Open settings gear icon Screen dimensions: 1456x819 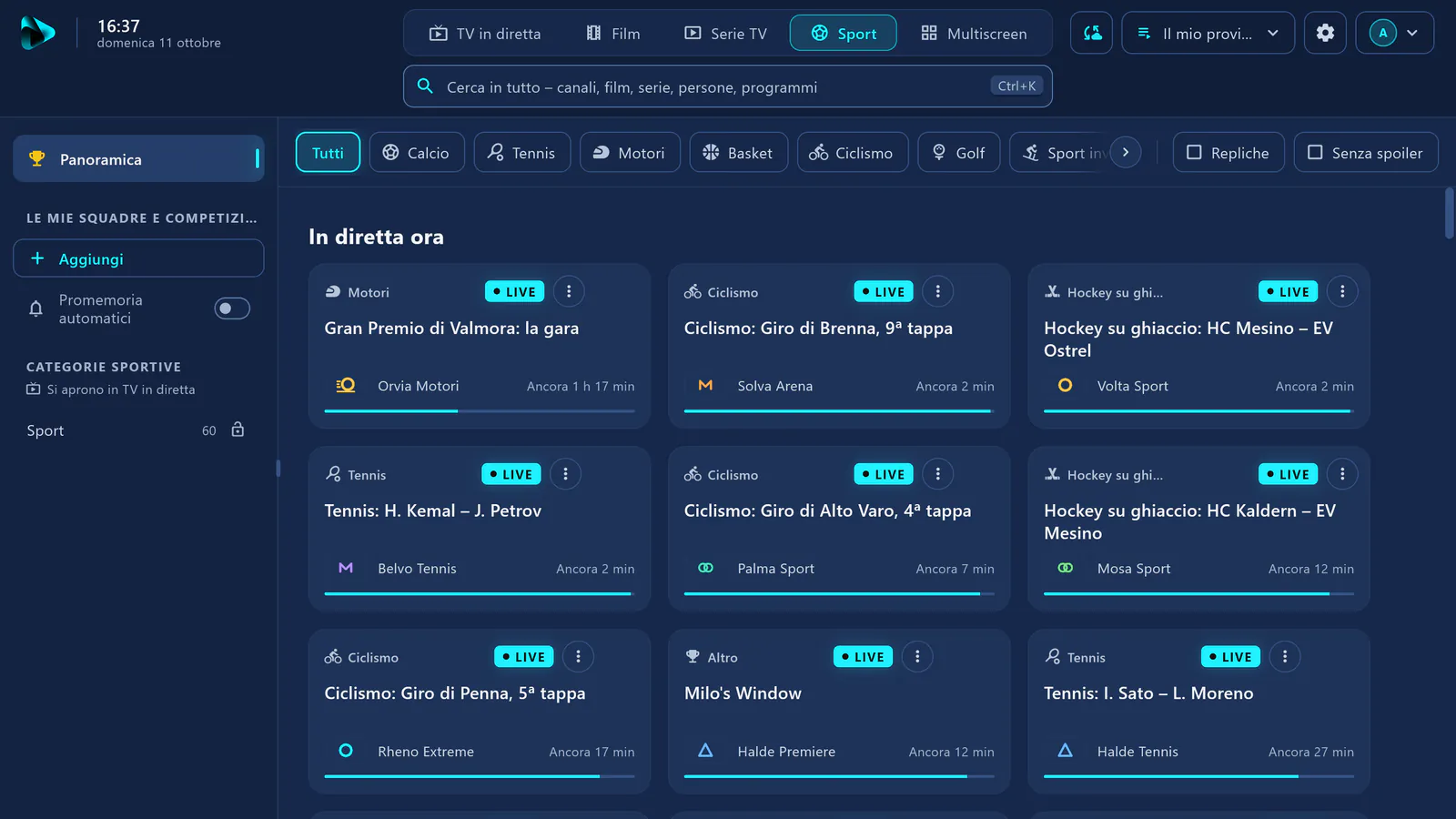(1325, 33)
